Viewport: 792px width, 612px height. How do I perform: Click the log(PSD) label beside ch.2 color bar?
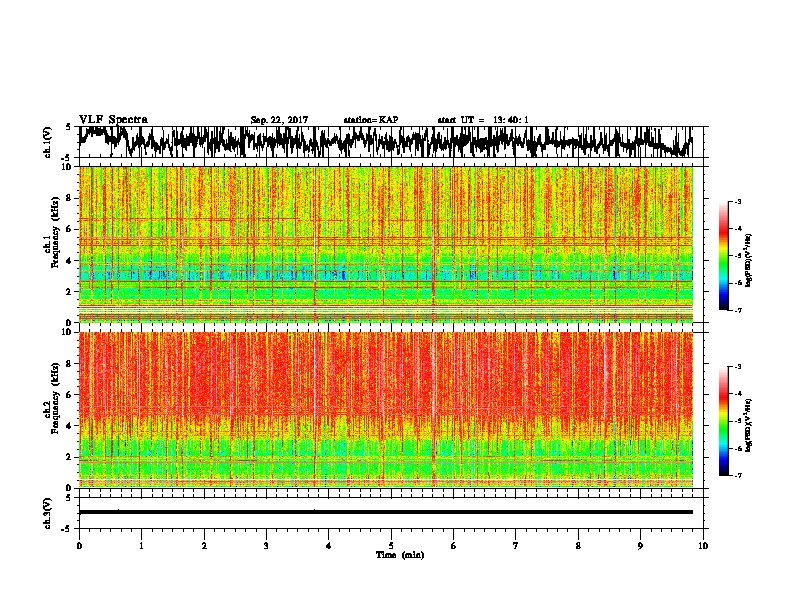(749, 425)
